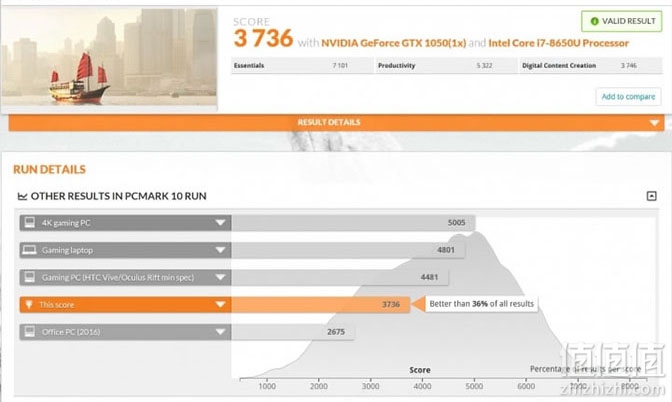
Task: Click the trophy icon on This score
Action: click(x=29, y=305)
